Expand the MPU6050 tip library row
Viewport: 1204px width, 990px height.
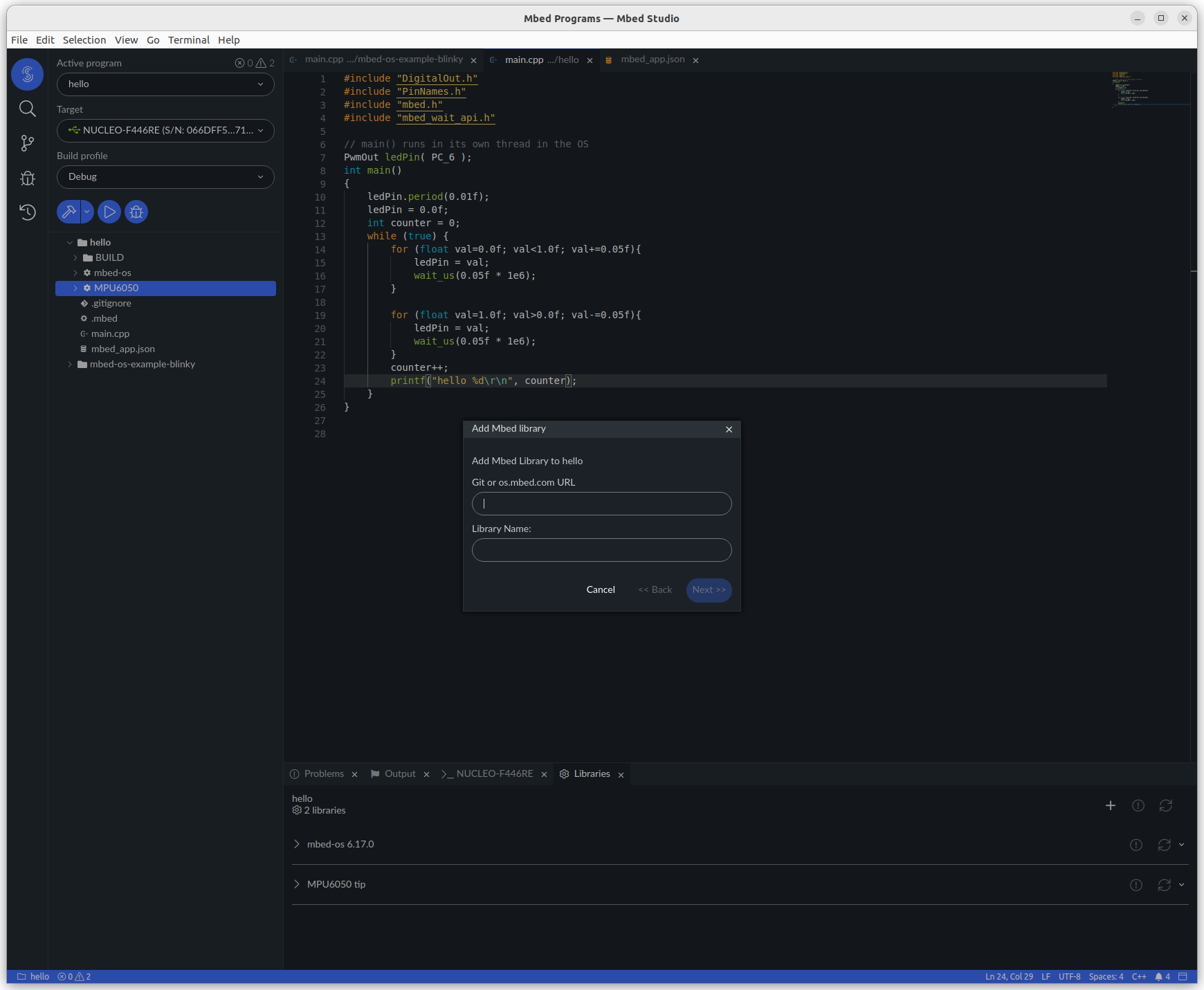[x=297, y=885]
